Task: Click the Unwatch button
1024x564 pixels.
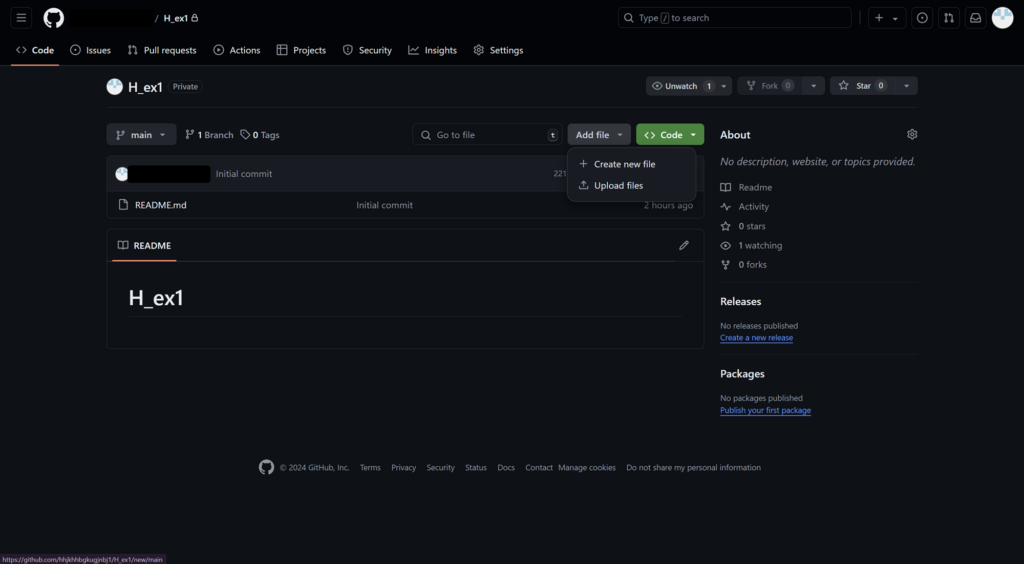Action: (x=680, y=86)
